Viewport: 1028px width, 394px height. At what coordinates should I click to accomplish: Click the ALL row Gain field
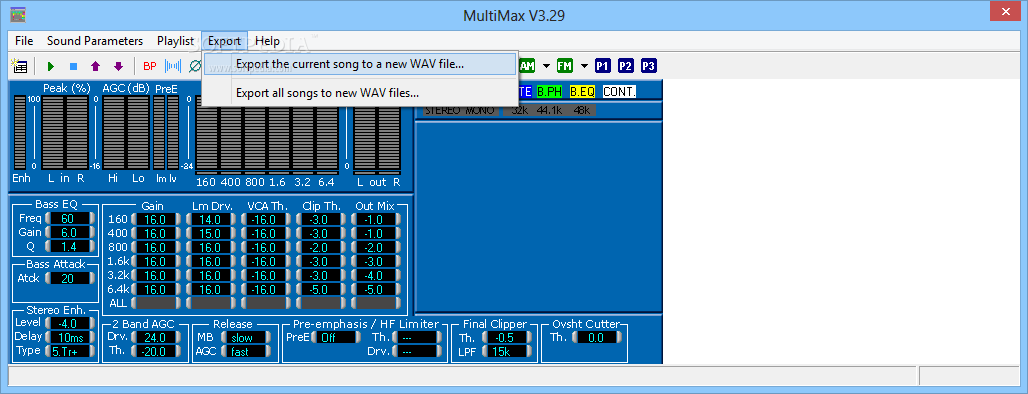click(x=155, y=303)
